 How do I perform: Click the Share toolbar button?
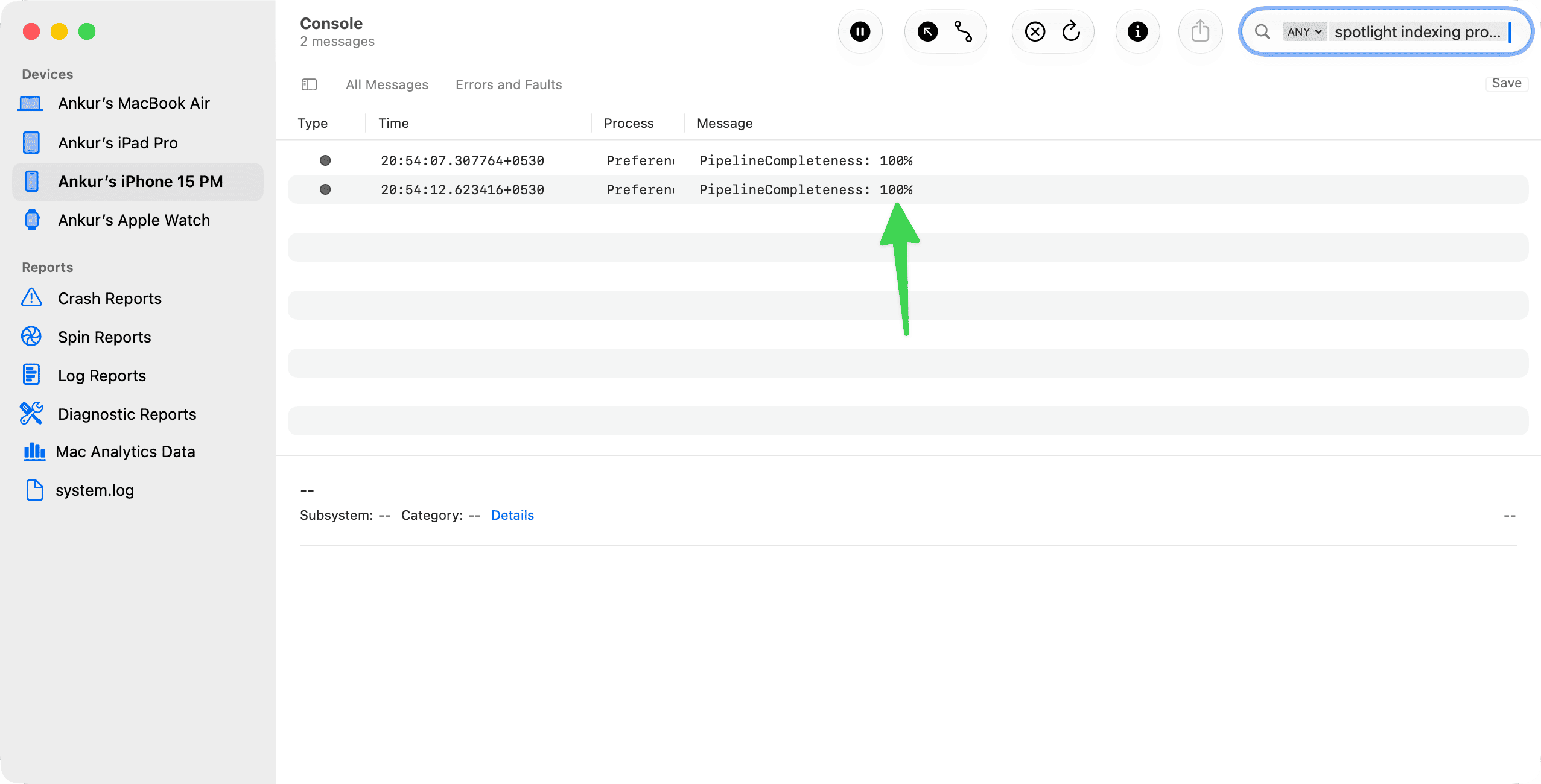1200,31
